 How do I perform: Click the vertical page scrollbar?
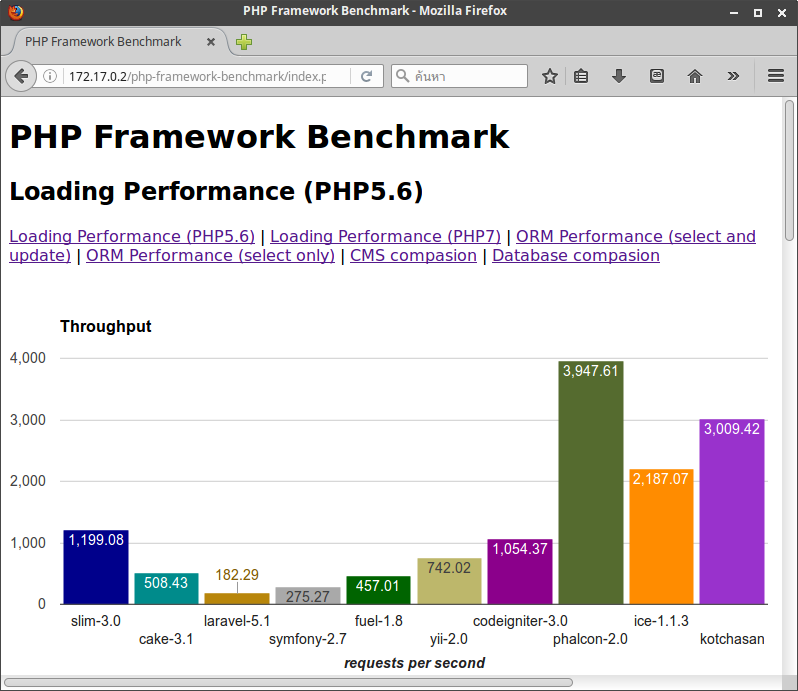point(789,387)
